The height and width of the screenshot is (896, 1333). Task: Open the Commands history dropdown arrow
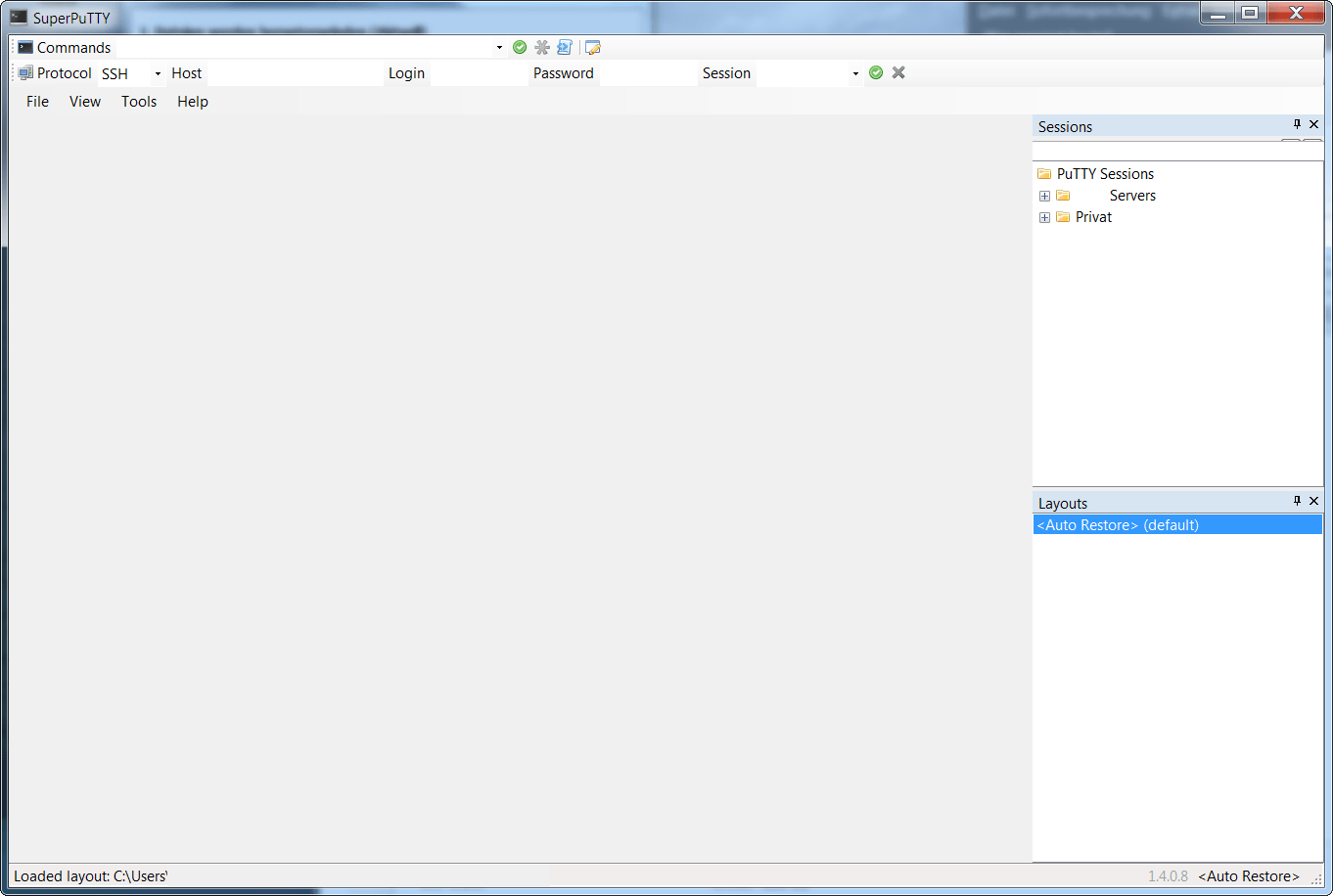coord(499,48)
